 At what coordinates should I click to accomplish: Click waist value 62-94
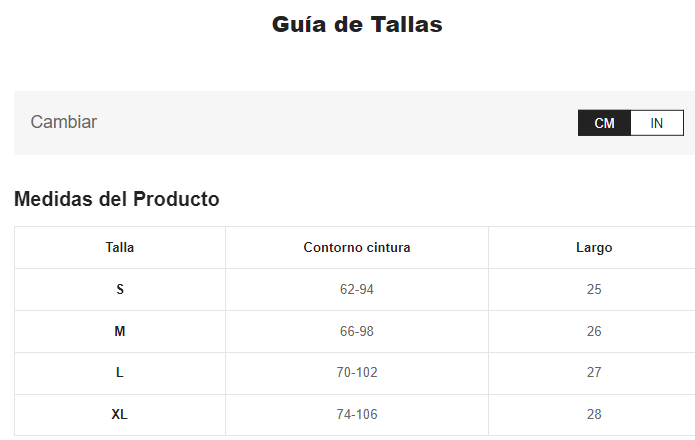(357, 289)
